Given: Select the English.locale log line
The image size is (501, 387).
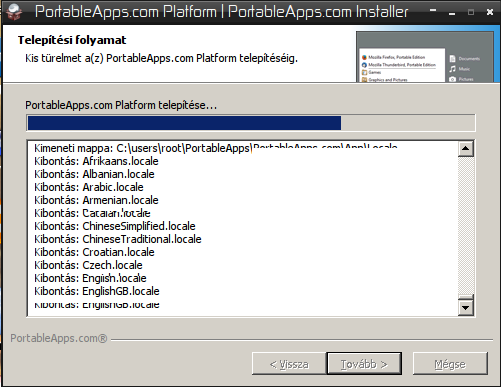Looking at the screenshot, I should [90, 278].
